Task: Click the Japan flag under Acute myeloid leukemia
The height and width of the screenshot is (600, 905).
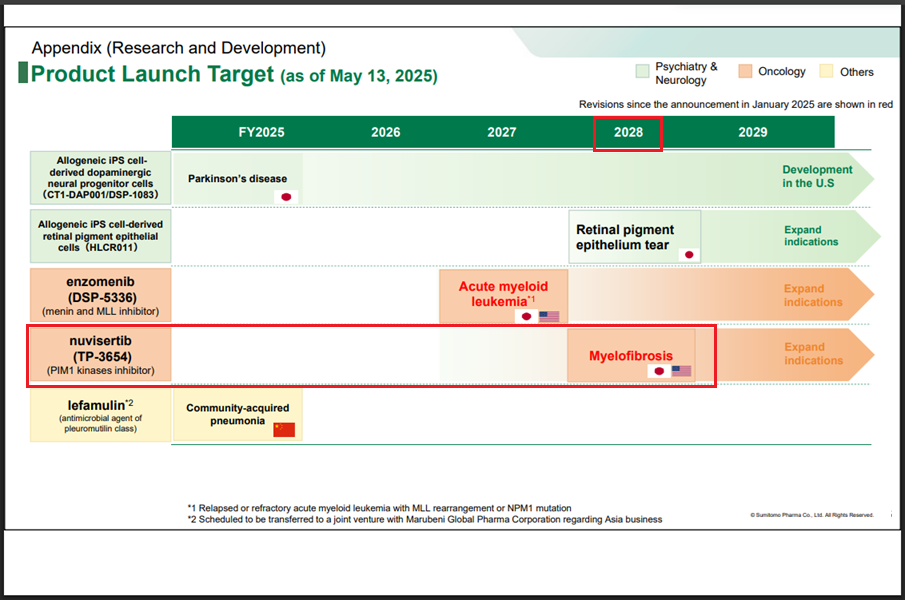Action: (526, 316)
